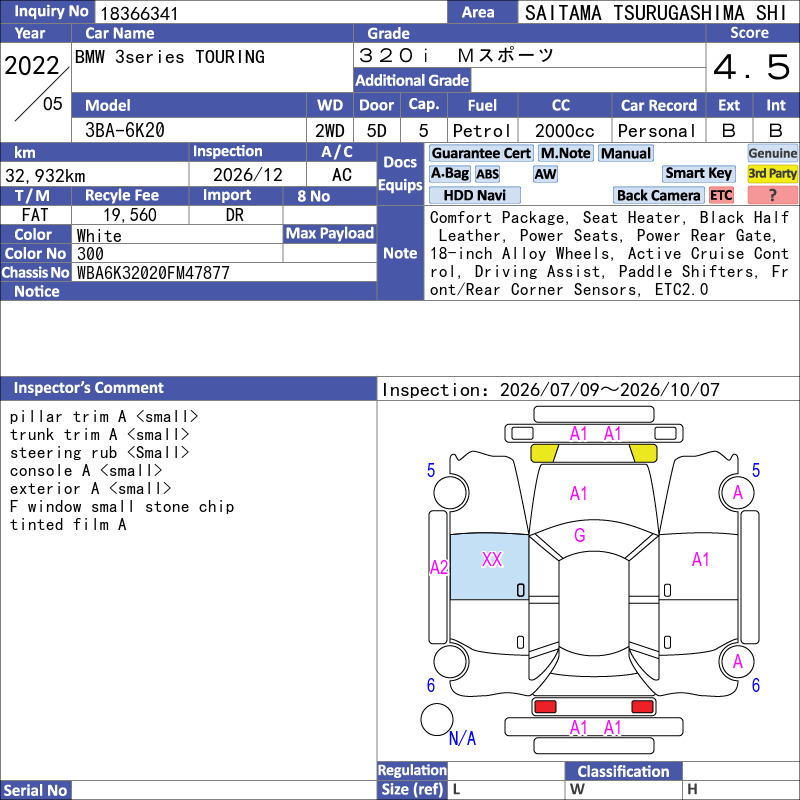Select inquiry number 18366341
Image resolution: width=800 pixels, height=800 pixels.
click(139, 13)
